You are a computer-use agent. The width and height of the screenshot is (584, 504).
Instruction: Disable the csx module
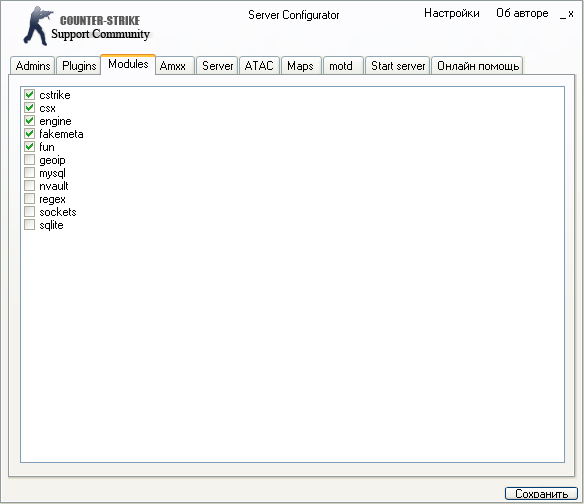pyautogui.click(x=29, y=108)
